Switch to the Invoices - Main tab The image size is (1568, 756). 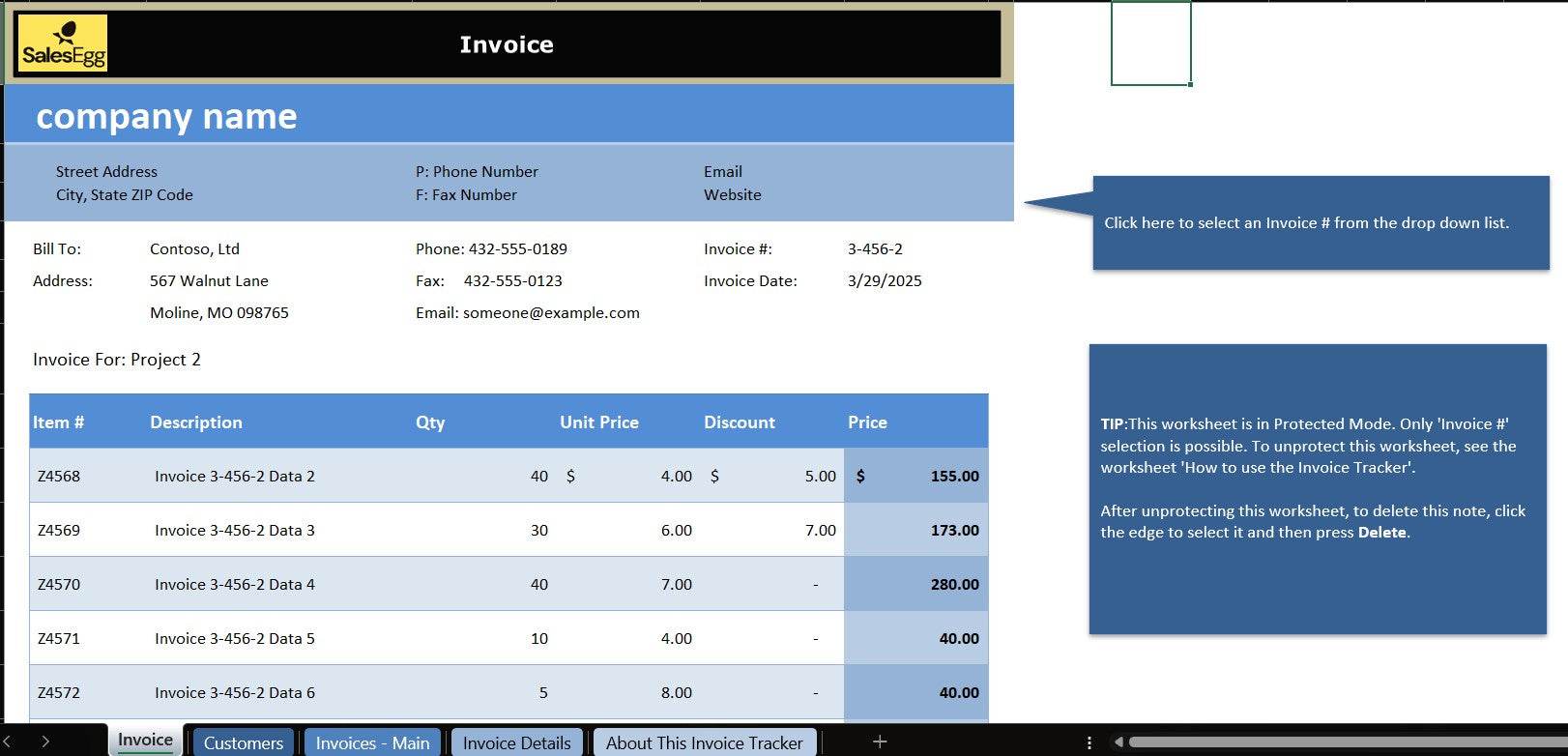click(x=372, y=742)
